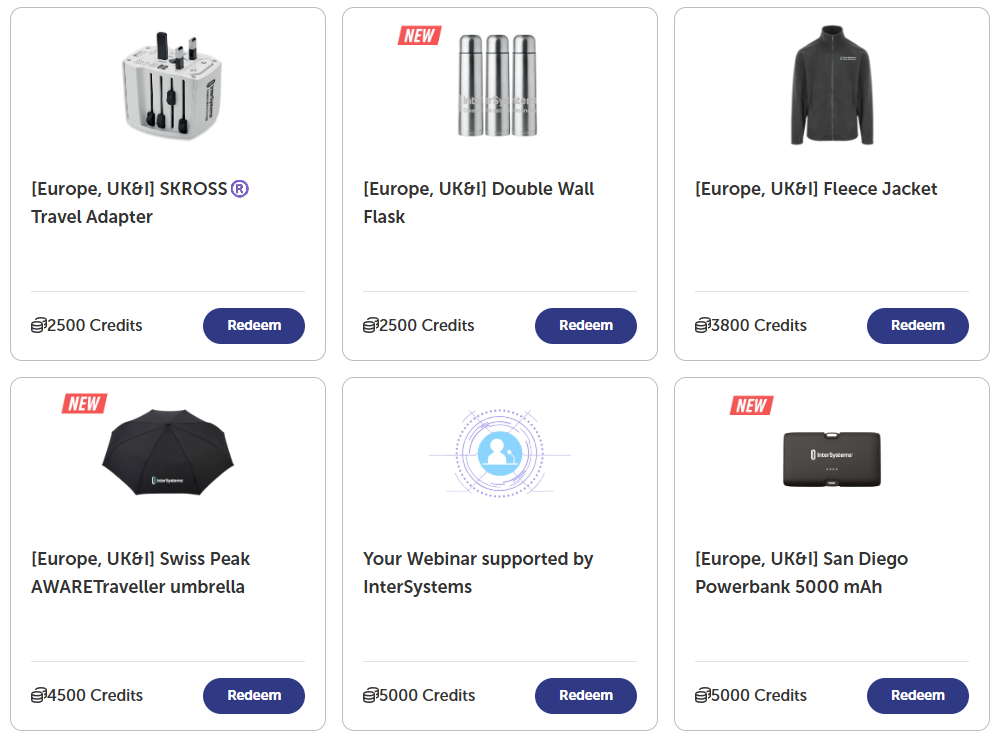Image resolution: width=996 pixels, height=738 pixels.
Task: Open the Fleece Jacket title link
Action: [816, 189]
